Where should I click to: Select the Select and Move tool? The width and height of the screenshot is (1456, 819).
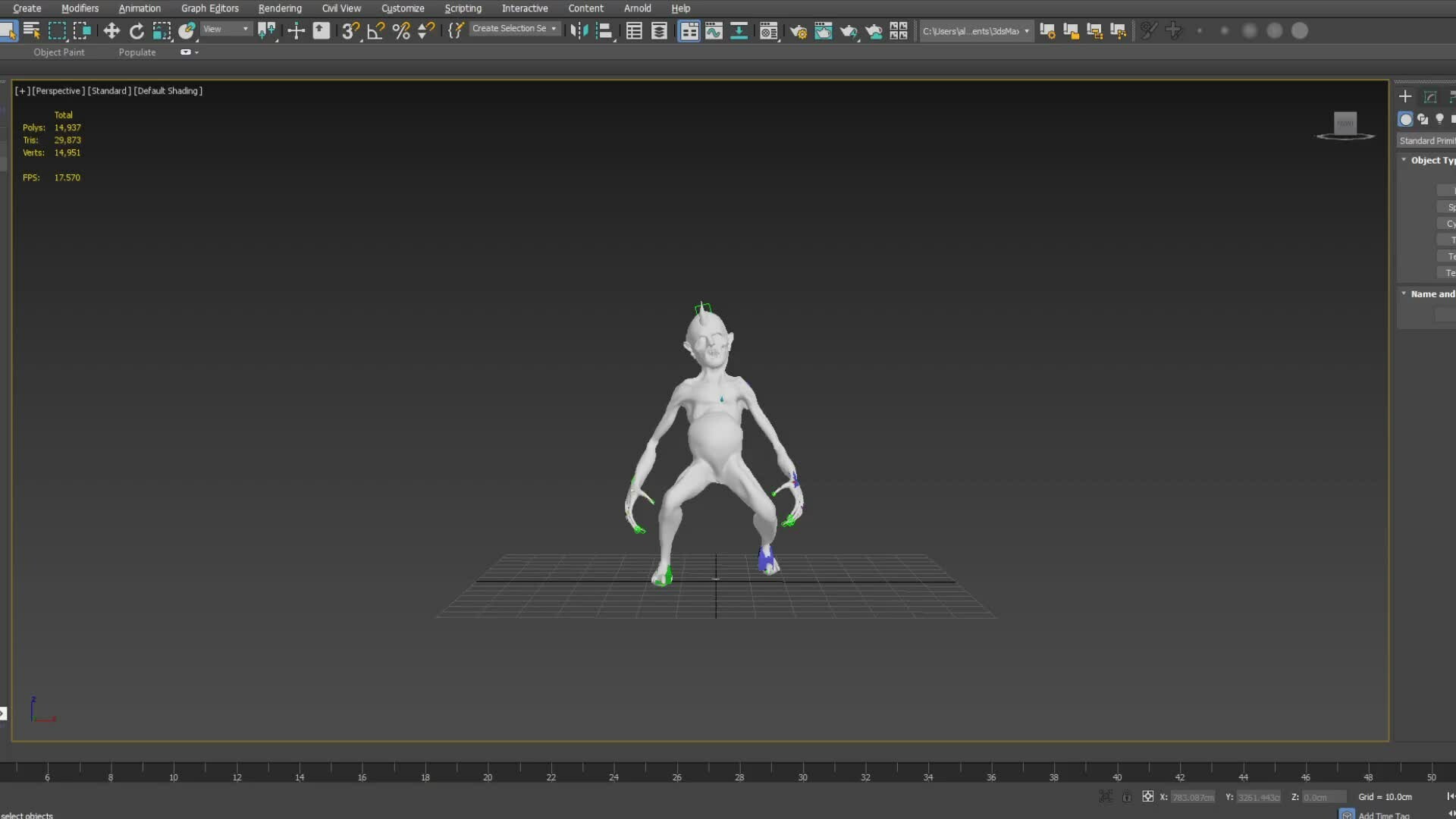click(x=111, y=30)
